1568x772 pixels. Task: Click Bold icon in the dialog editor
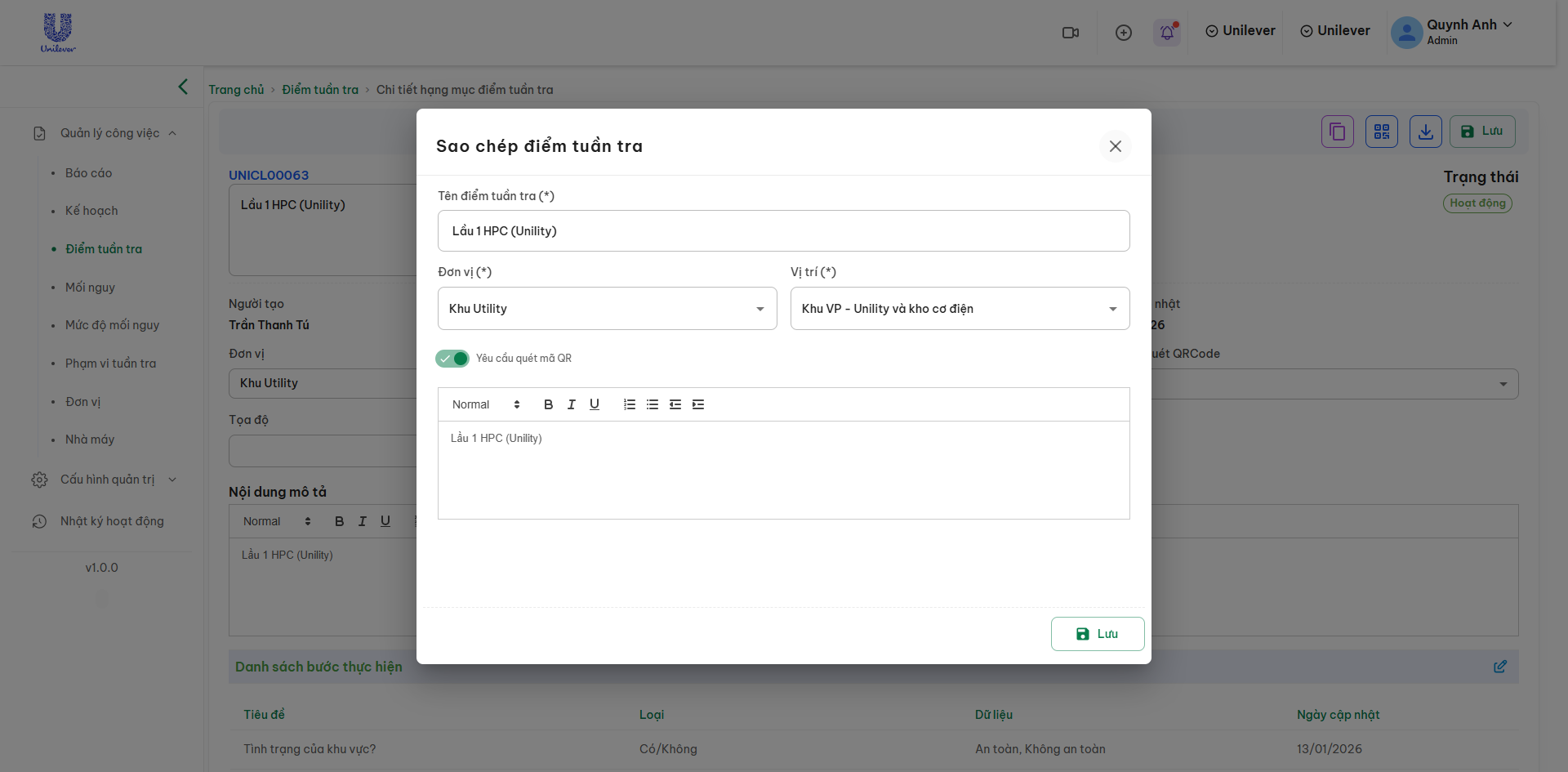(x=548, y=404)
